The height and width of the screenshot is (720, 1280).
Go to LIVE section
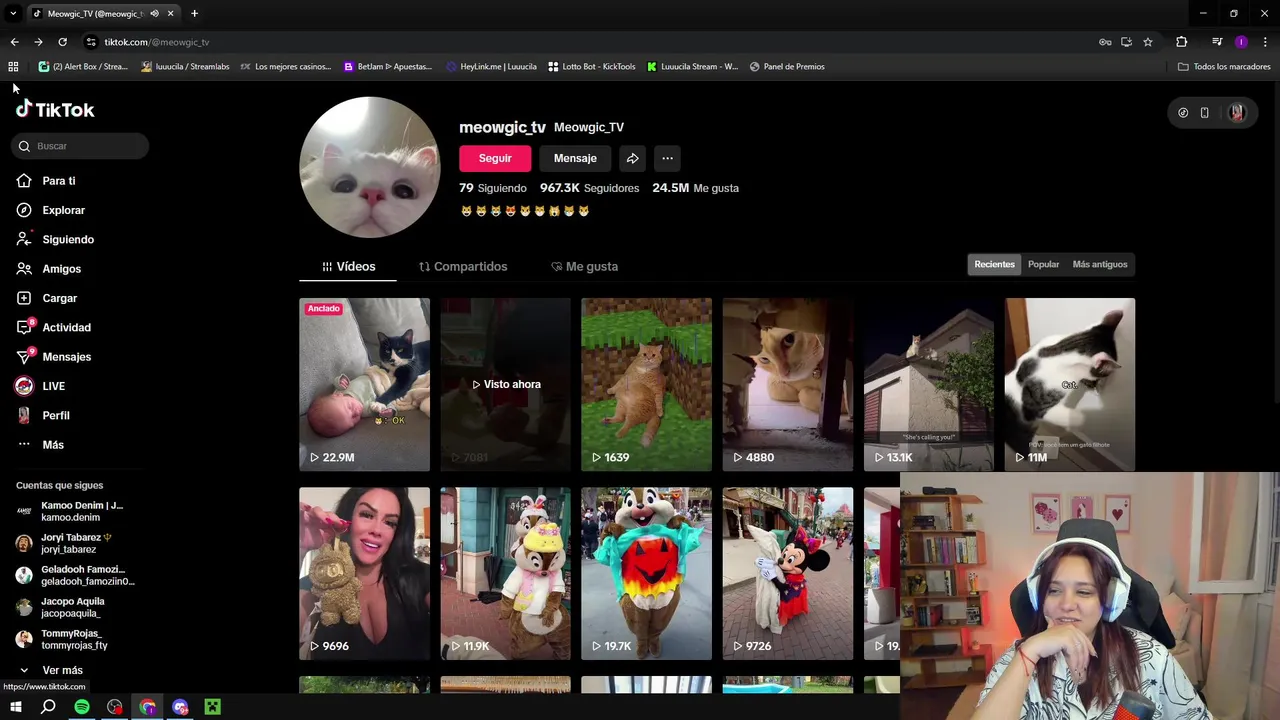pyautogui.click(x=40, y=386)
